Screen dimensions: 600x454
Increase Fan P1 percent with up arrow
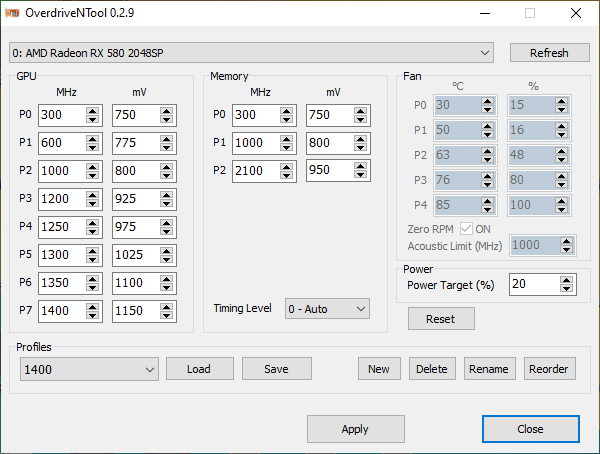tap(562, 126)
